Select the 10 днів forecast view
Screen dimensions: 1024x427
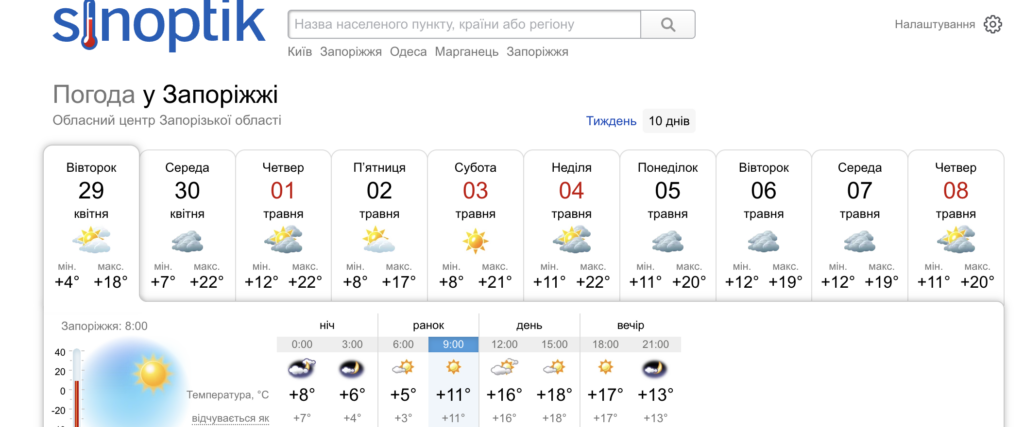coord(668,121)
